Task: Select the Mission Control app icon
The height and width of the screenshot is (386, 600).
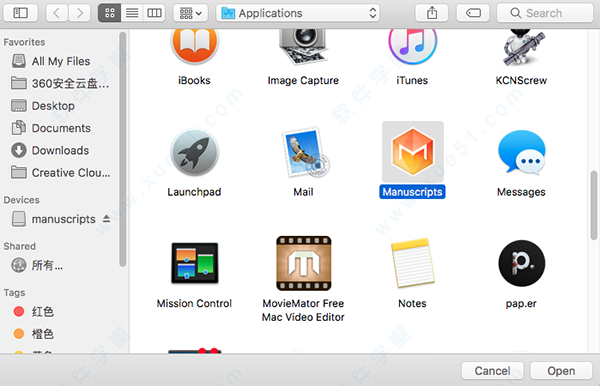Action: point(195,263)
